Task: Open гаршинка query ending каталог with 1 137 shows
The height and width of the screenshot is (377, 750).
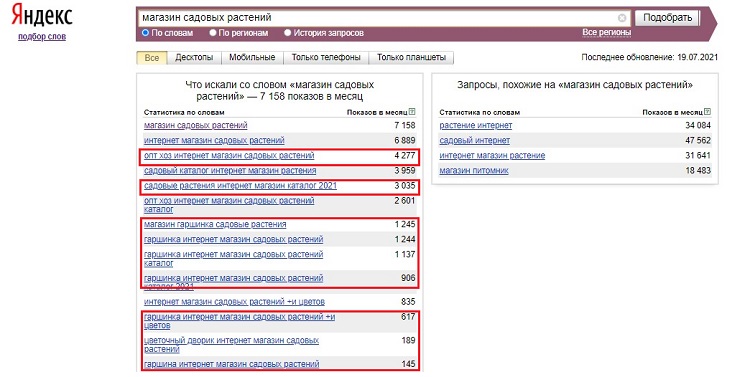Action: pos(233,259)
